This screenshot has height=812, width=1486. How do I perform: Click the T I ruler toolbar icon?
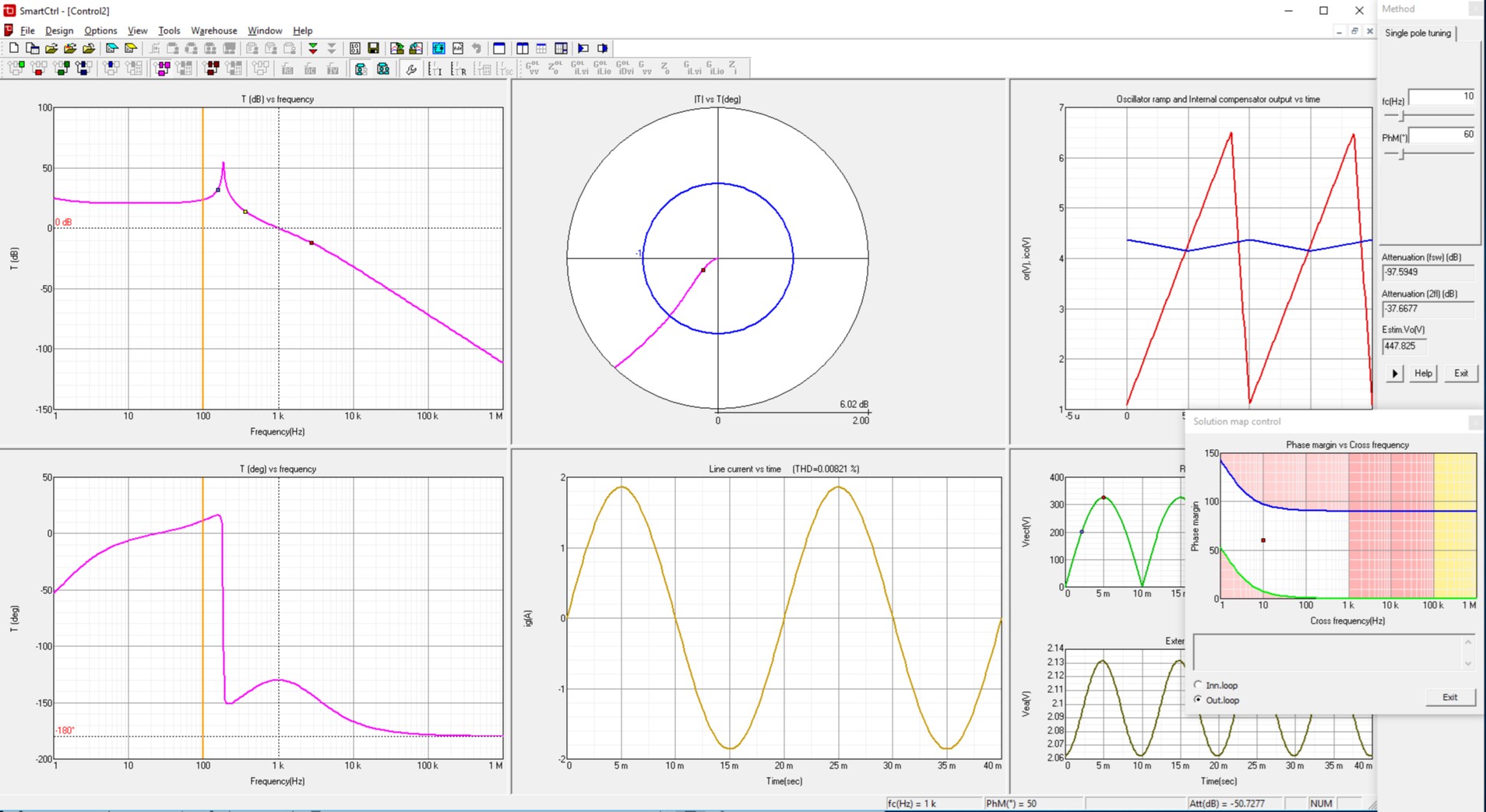coord(435,69)
